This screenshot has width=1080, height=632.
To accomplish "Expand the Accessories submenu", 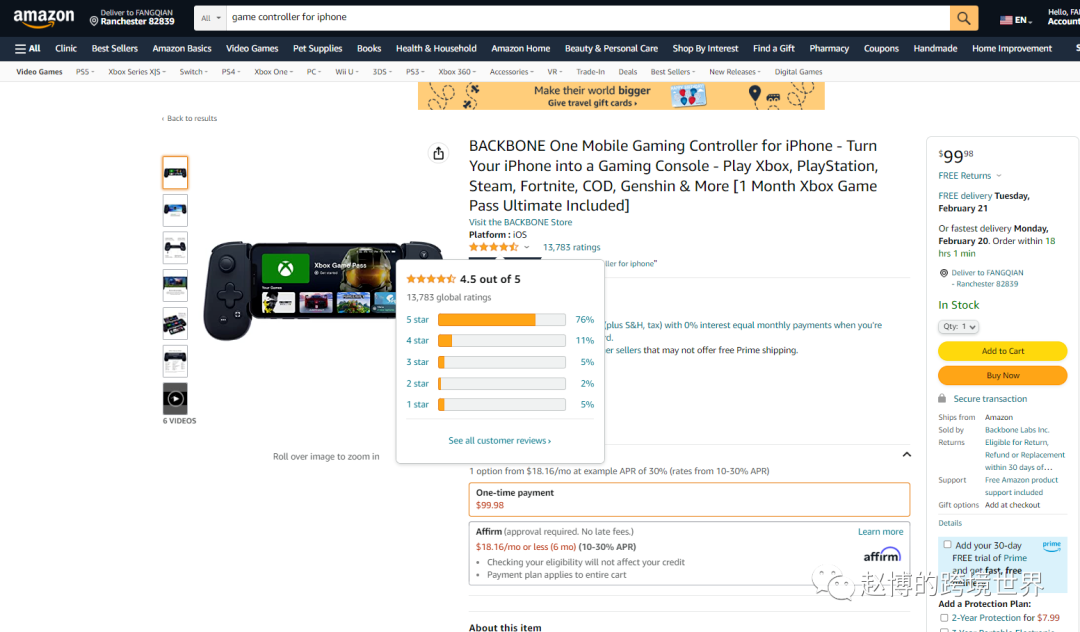I will point(511,72).
